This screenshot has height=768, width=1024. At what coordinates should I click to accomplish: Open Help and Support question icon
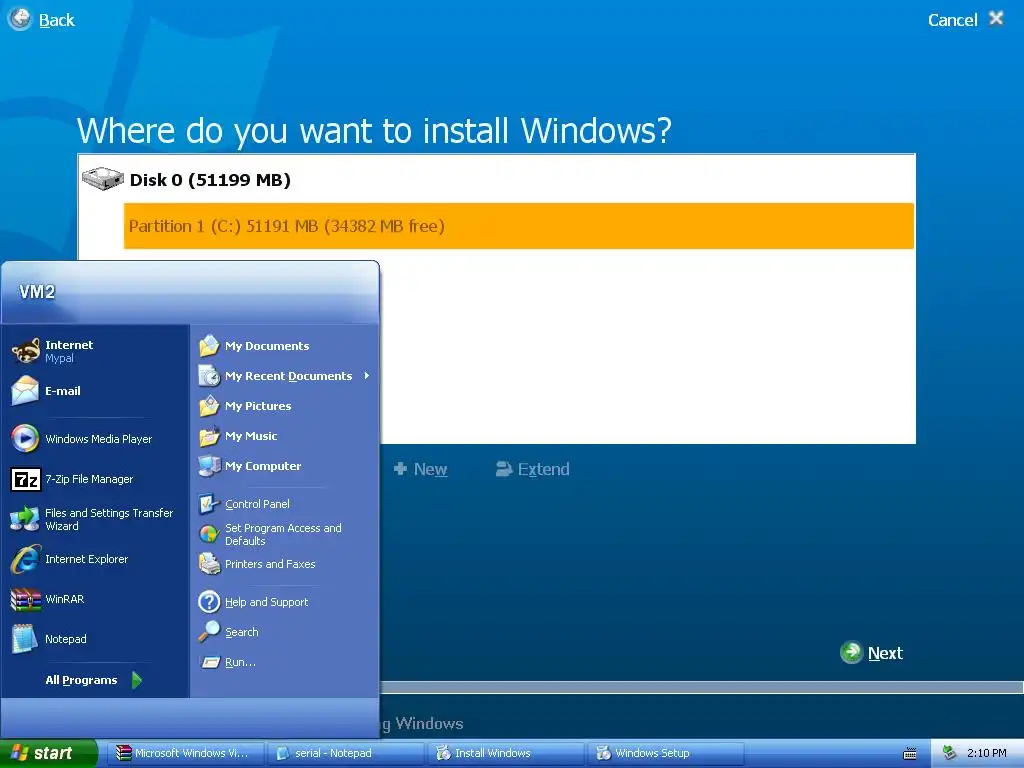[x=209, y=601]
